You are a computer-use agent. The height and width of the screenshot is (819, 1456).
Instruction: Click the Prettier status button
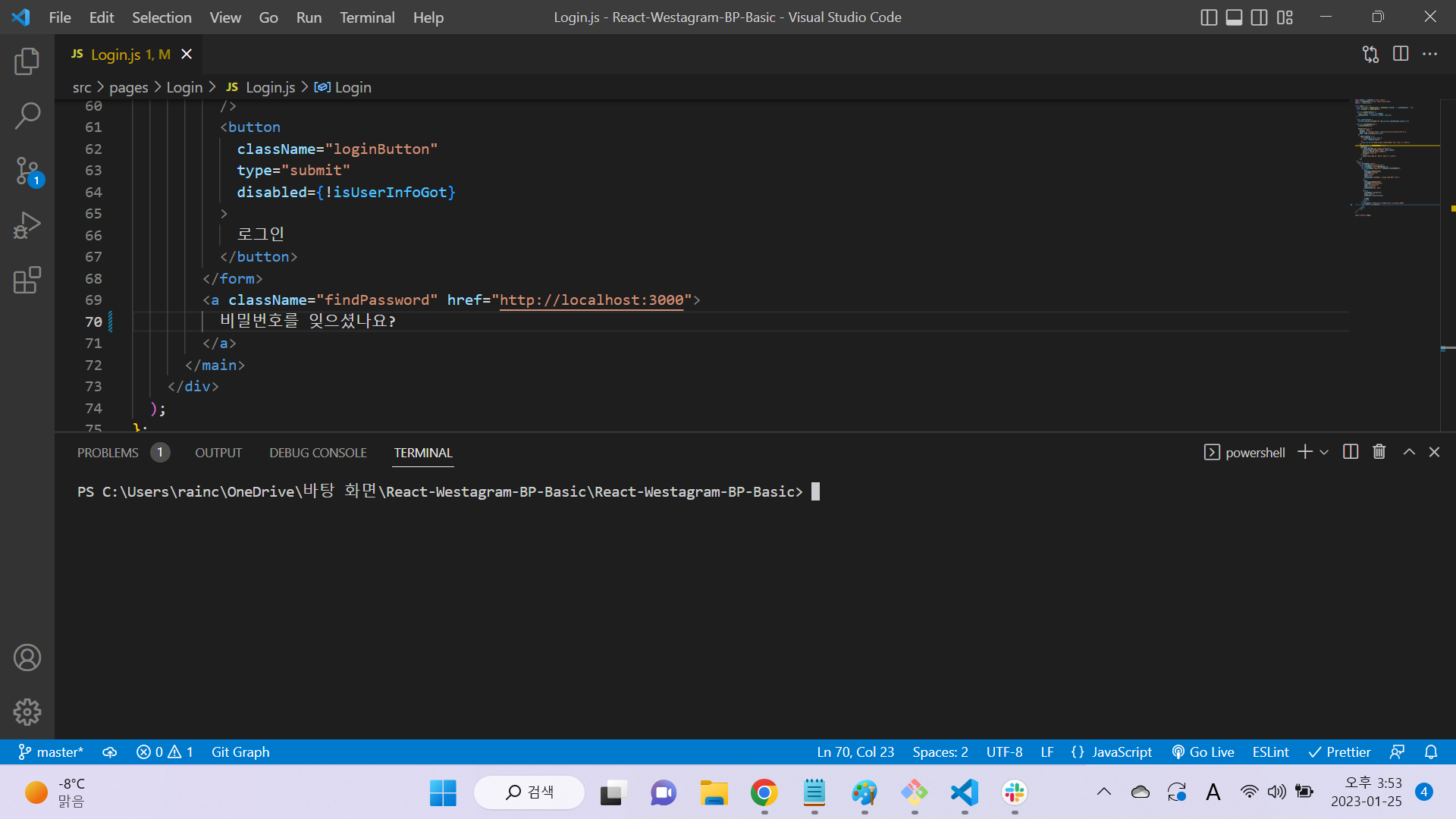[x=1340, y=752]
